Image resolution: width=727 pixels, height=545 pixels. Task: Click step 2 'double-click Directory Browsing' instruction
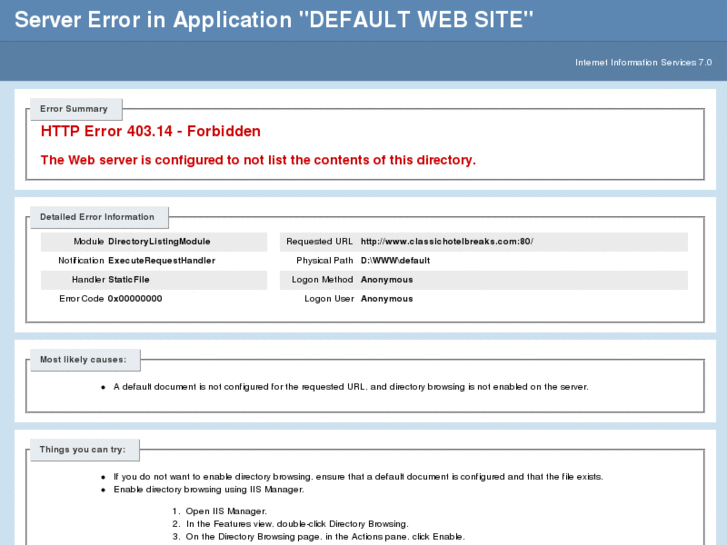coord(297,524)
